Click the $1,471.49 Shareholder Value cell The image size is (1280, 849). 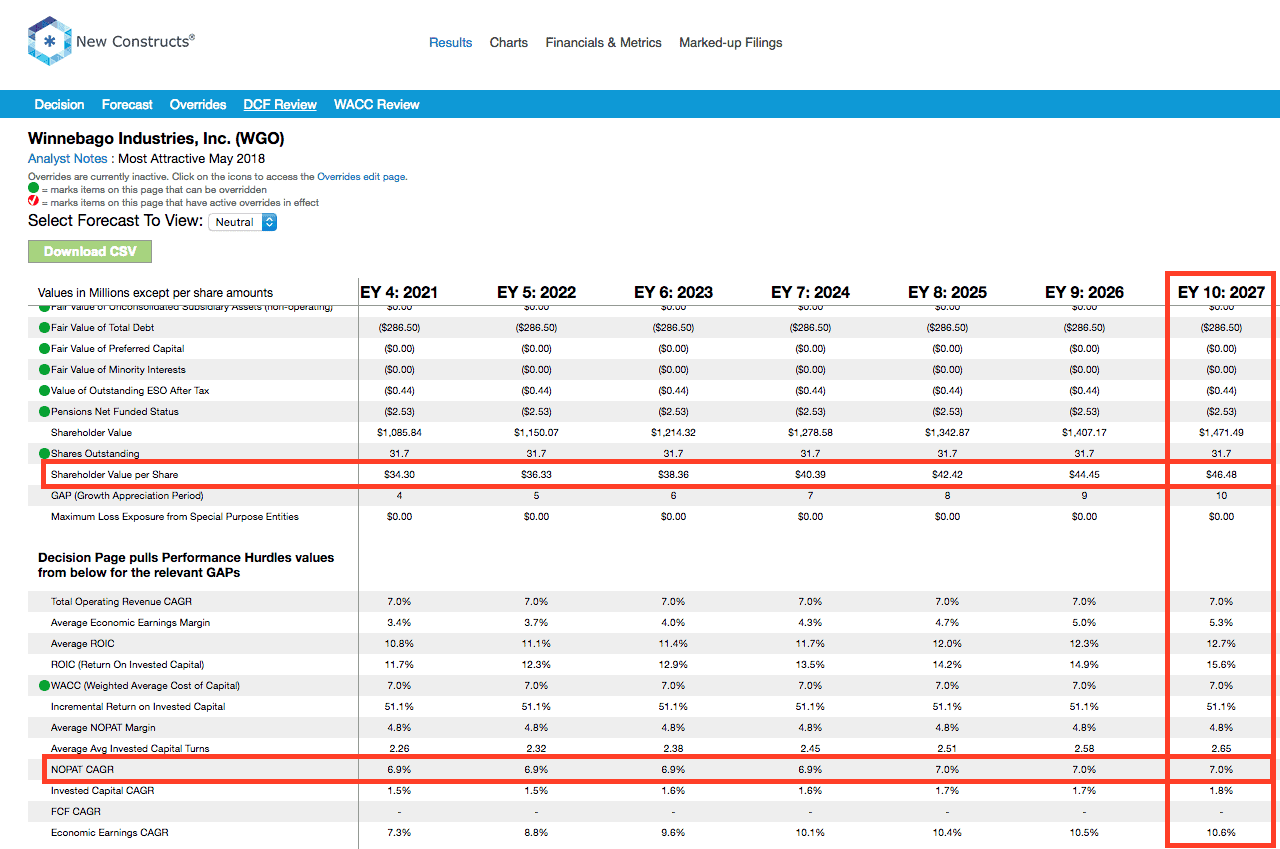click(1221, 433)
